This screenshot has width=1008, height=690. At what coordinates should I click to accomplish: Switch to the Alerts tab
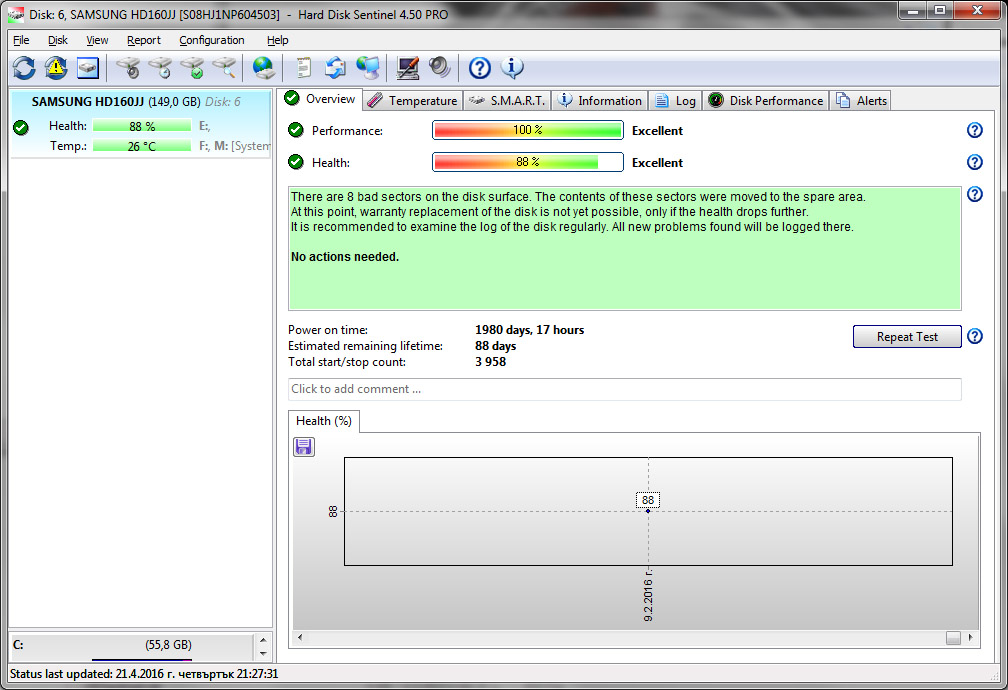[x=861, y=101]
